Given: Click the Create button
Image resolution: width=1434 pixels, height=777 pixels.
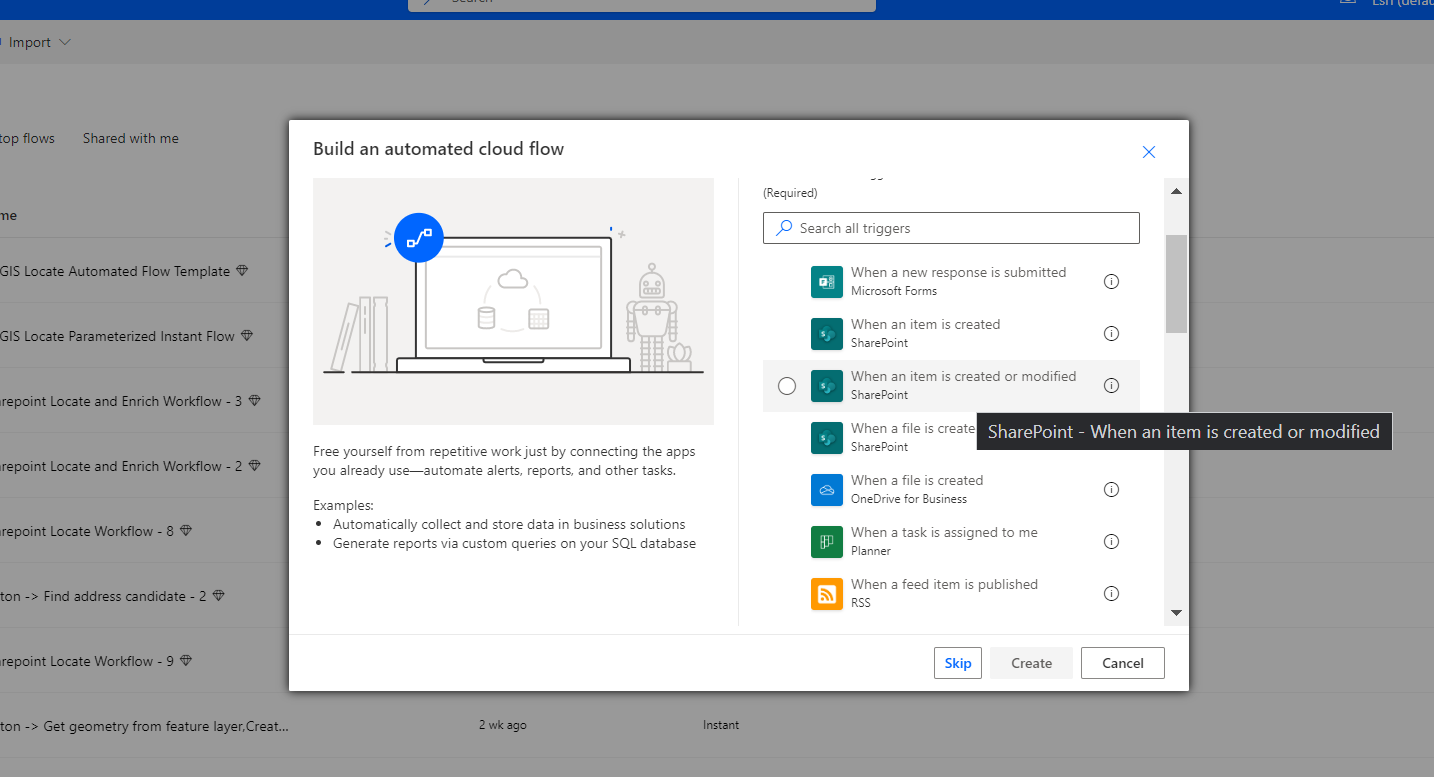Looking at the screenshot, I should click(1031, 662).
